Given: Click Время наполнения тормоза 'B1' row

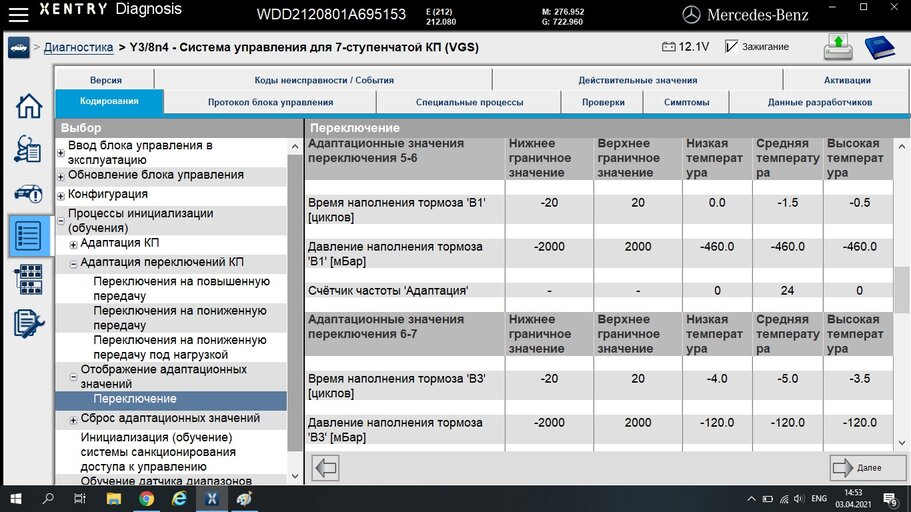Looking at the screenshot, I should [599, 210].
